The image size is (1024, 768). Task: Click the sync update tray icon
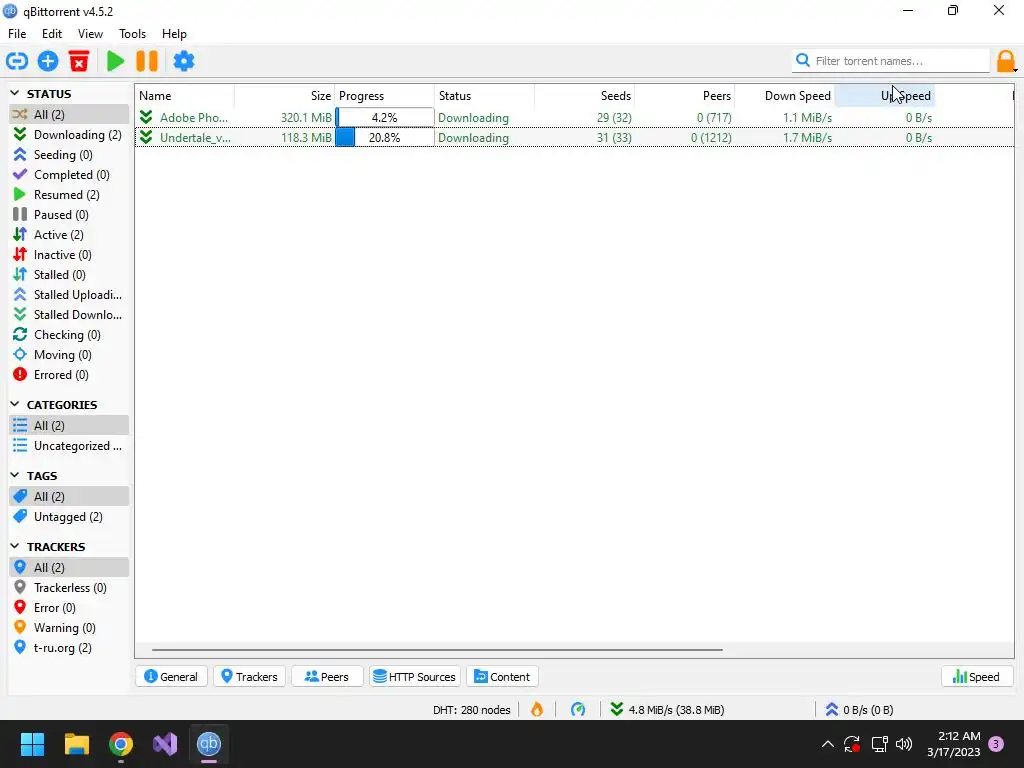(852, 744)
